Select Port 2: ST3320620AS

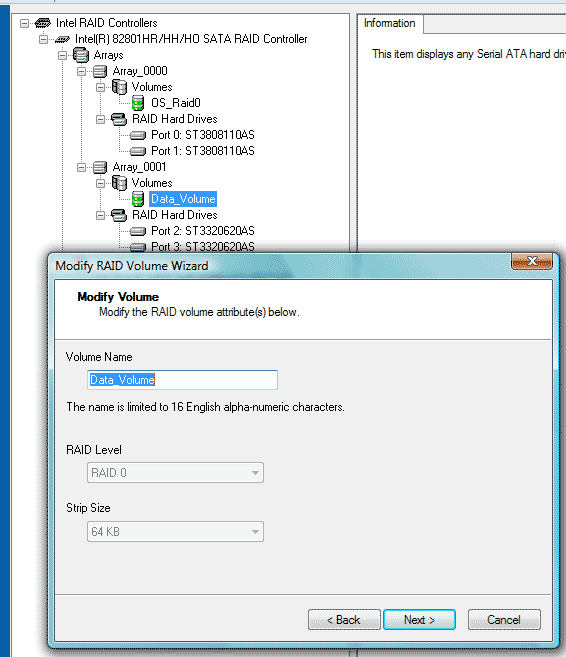click(203, 231)
